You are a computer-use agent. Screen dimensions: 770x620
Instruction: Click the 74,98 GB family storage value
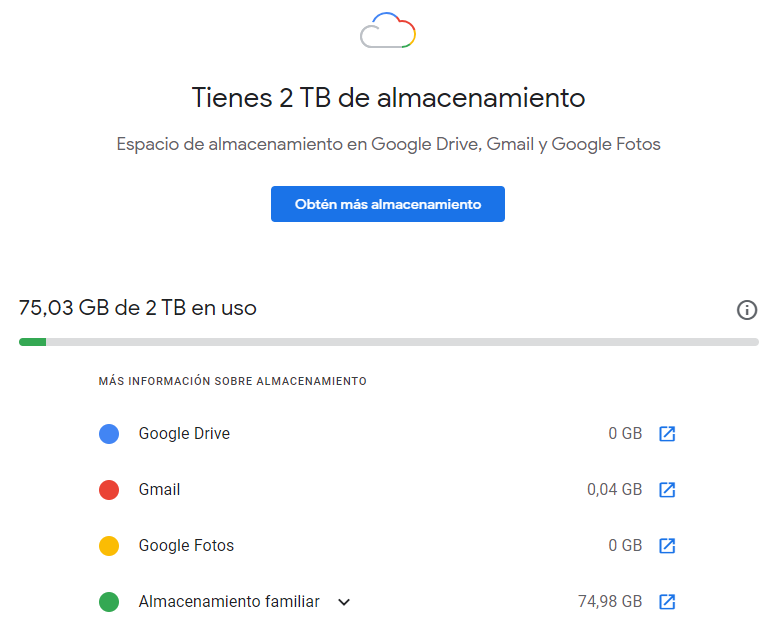(610, 602)
